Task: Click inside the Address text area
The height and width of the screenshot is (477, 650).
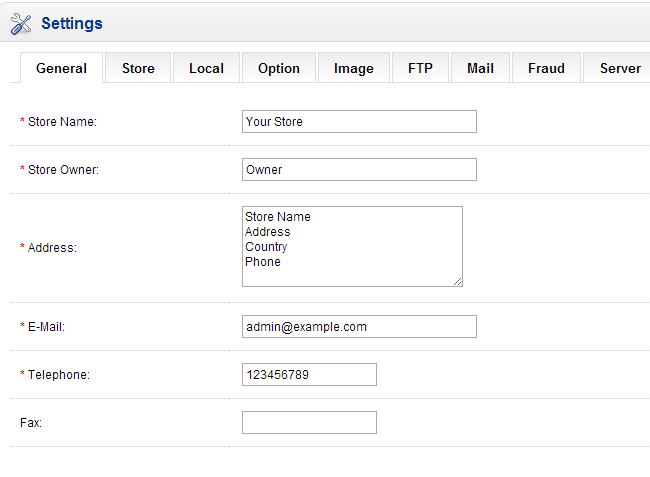Action: (352, 246)
